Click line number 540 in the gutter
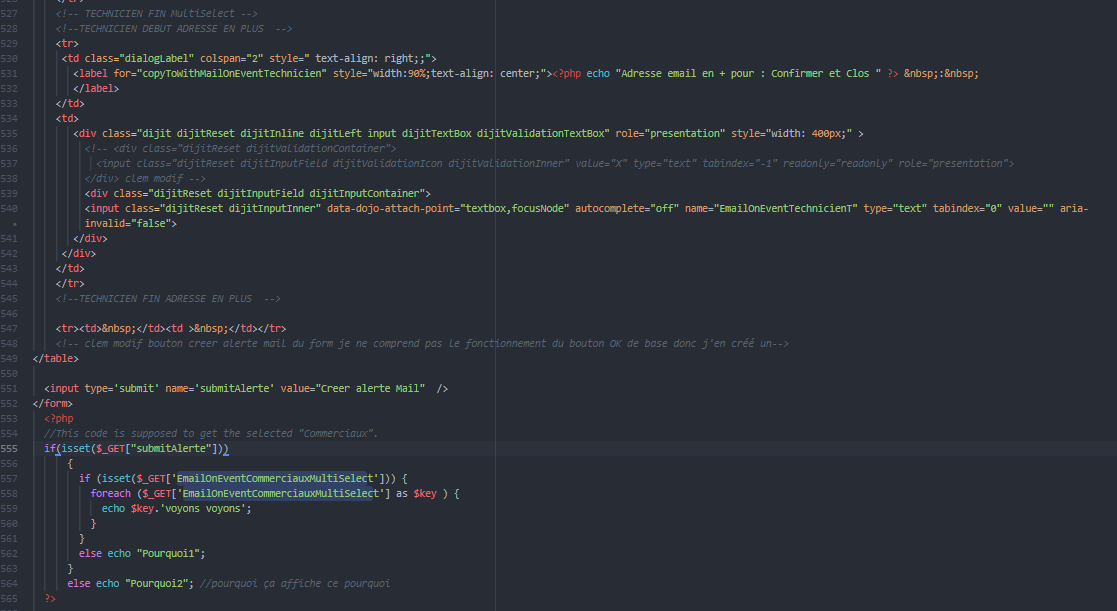Screen dimensions: 1117x611 10,208
